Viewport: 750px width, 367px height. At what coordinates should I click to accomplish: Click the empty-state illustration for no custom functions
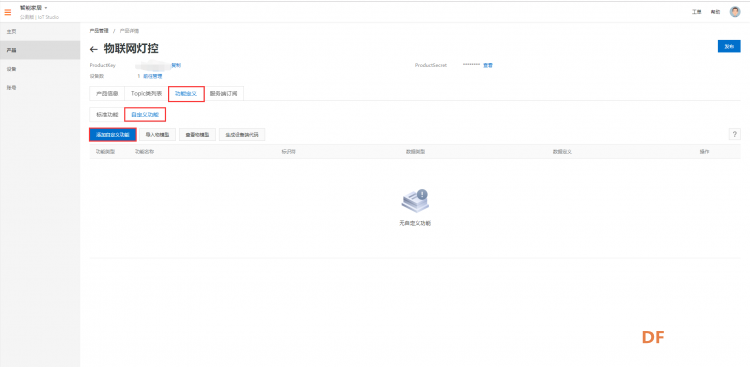point(415,201)
